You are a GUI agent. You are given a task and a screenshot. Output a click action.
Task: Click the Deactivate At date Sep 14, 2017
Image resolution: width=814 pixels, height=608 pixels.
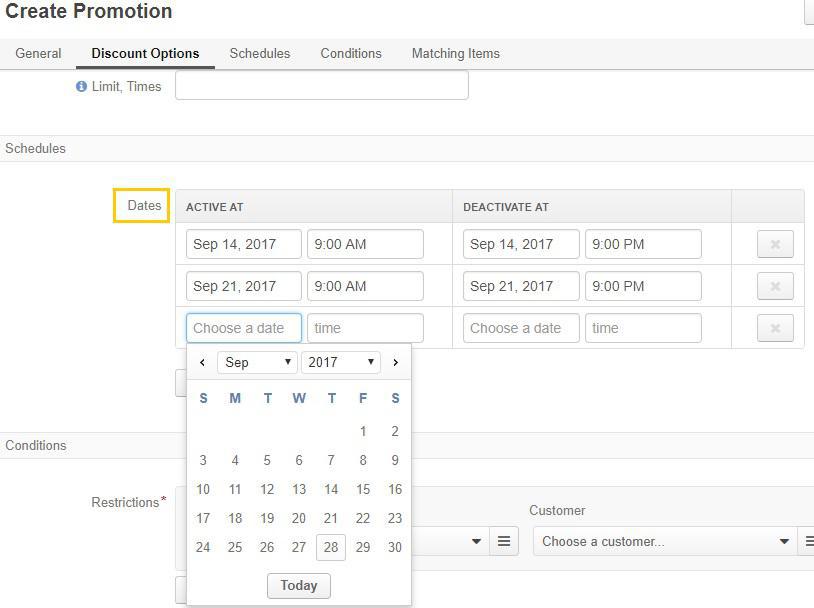tap(521, 244)
